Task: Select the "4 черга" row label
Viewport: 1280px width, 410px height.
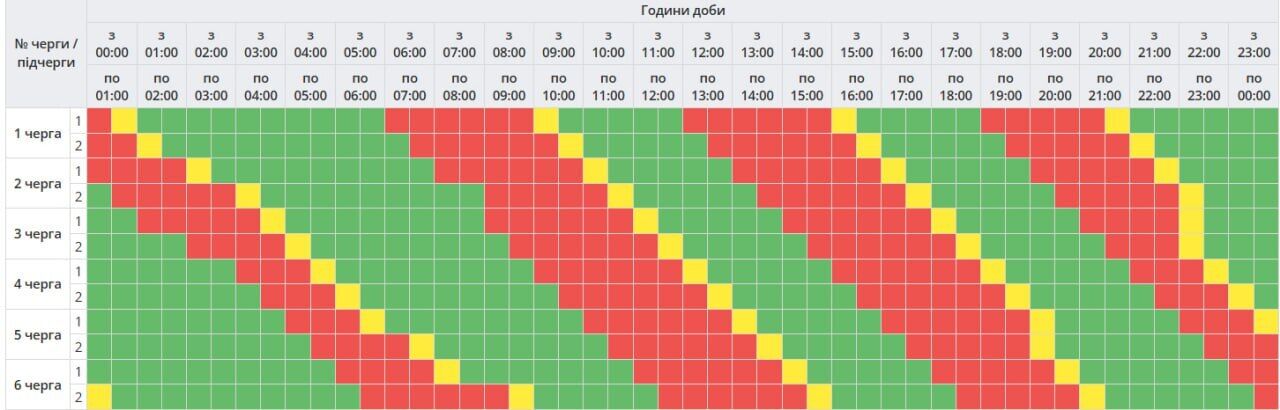Action: (x=37, y=284)
